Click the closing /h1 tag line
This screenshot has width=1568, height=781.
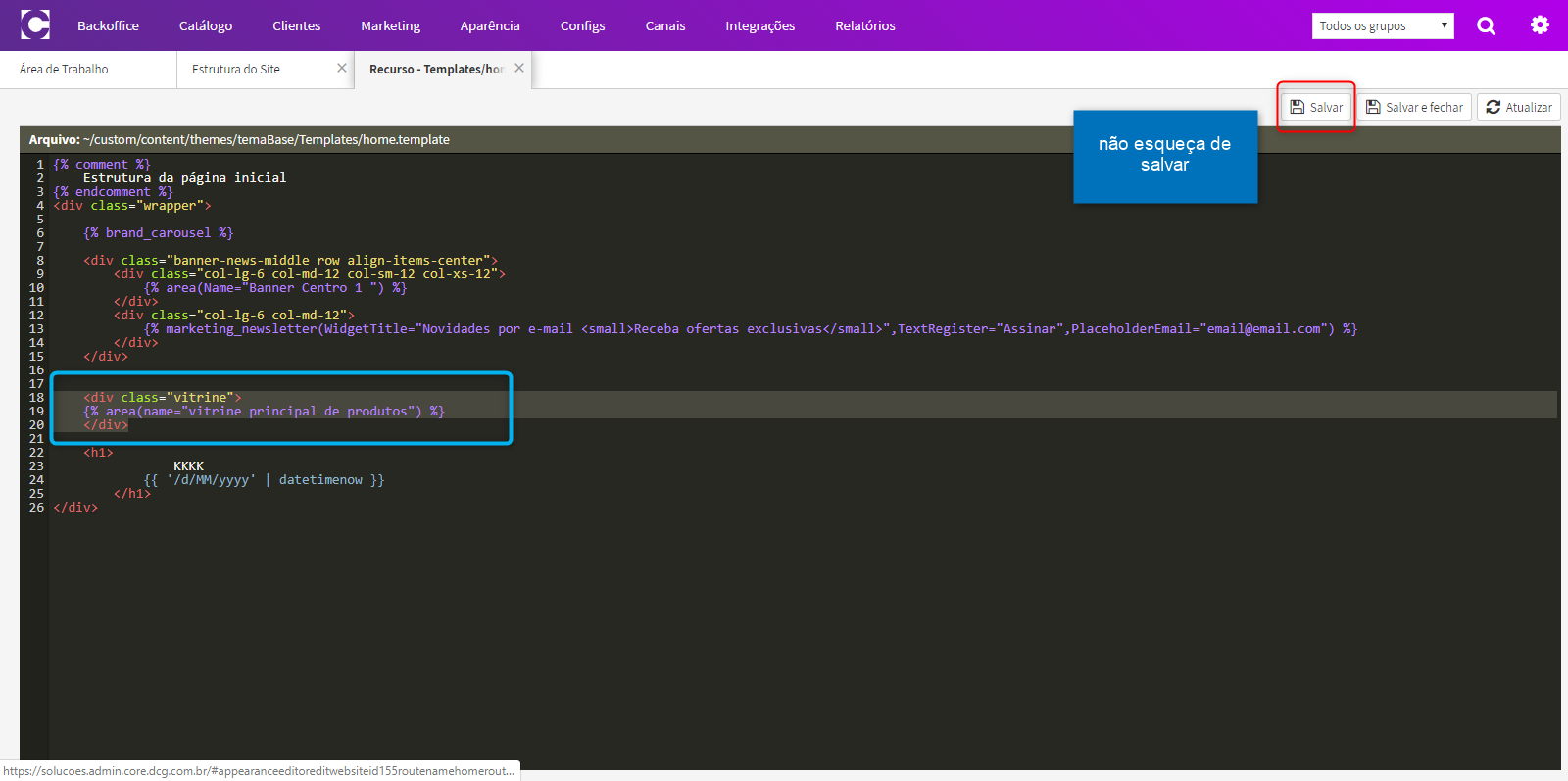tap(132, 494)
